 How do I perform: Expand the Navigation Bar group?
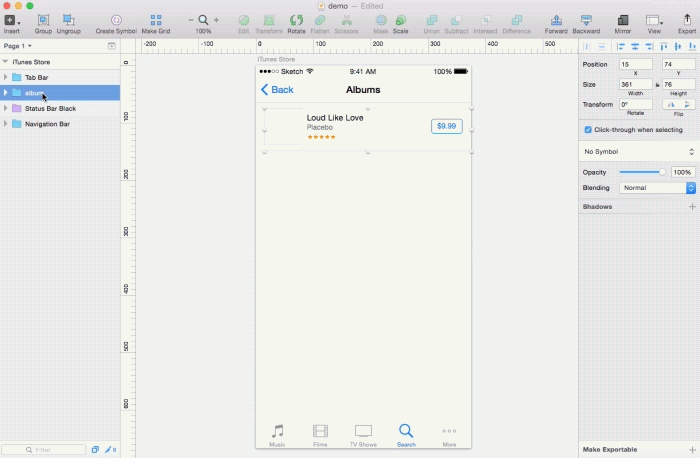5,124
